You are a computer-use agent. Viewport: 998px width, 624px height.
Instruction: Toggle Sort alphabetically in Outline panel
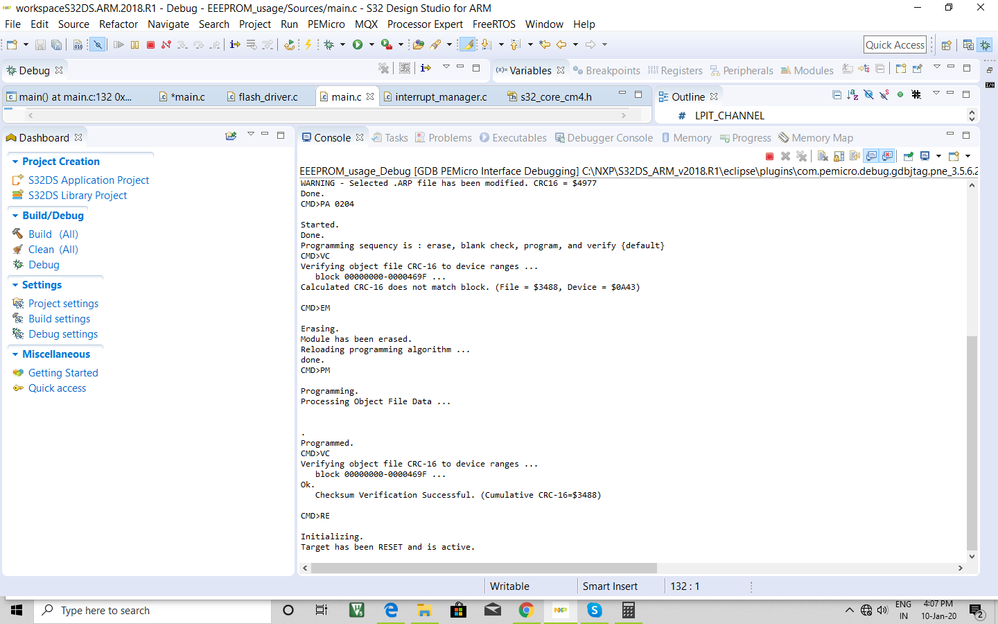(852, 95)
